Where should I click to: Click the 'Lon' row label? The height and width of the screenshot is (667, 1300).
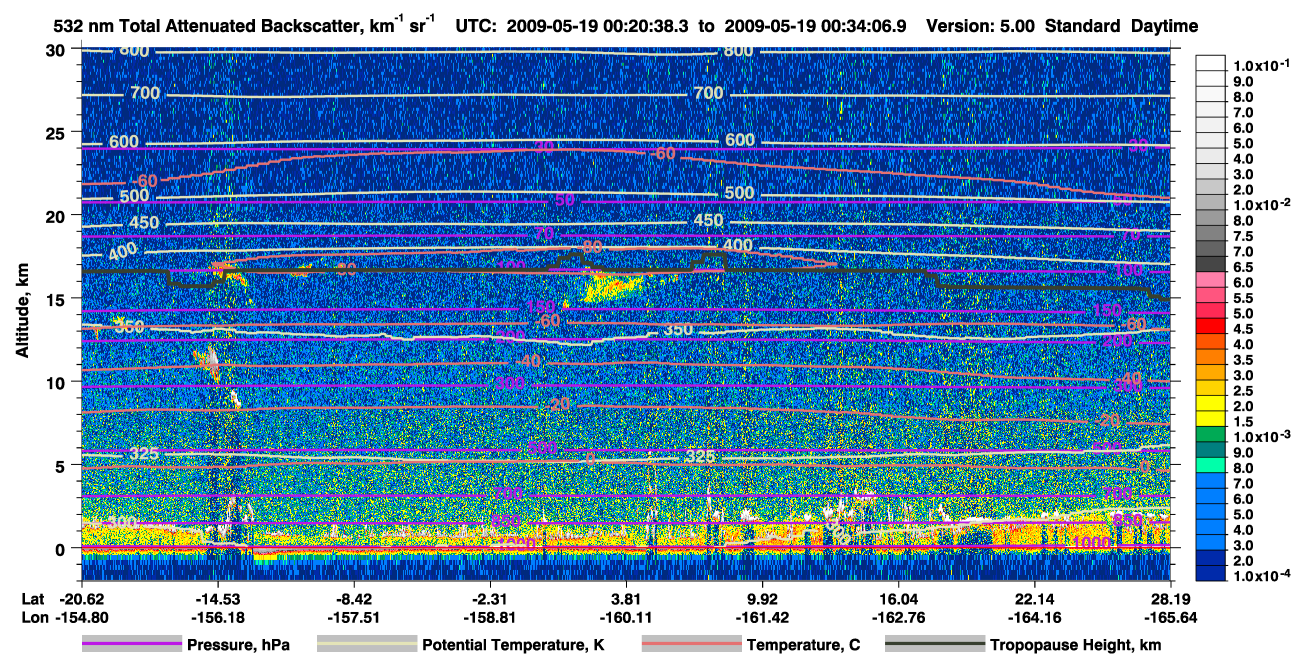coord(34,617)
